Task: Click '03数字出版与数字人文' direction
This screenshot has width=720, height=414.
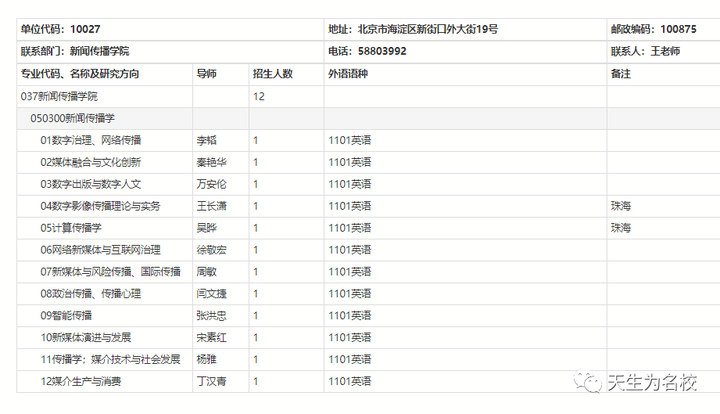Action: point(90,185)
